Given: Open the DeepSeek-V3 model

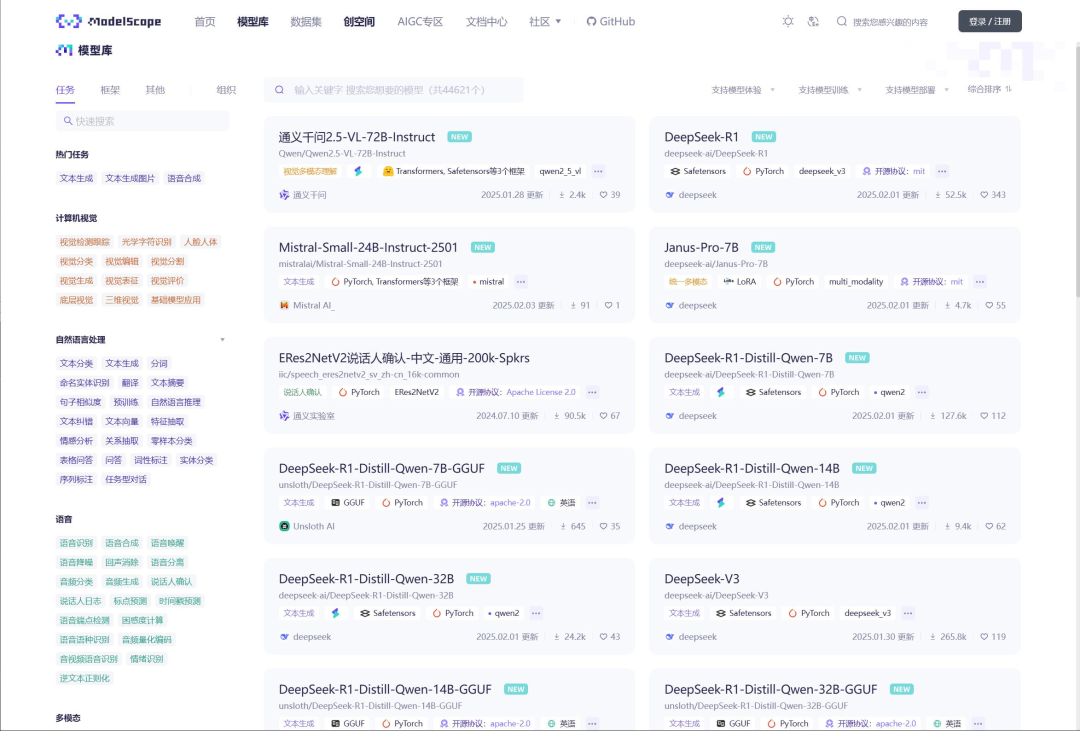Looking at the screenshot, I should point(702,579).
